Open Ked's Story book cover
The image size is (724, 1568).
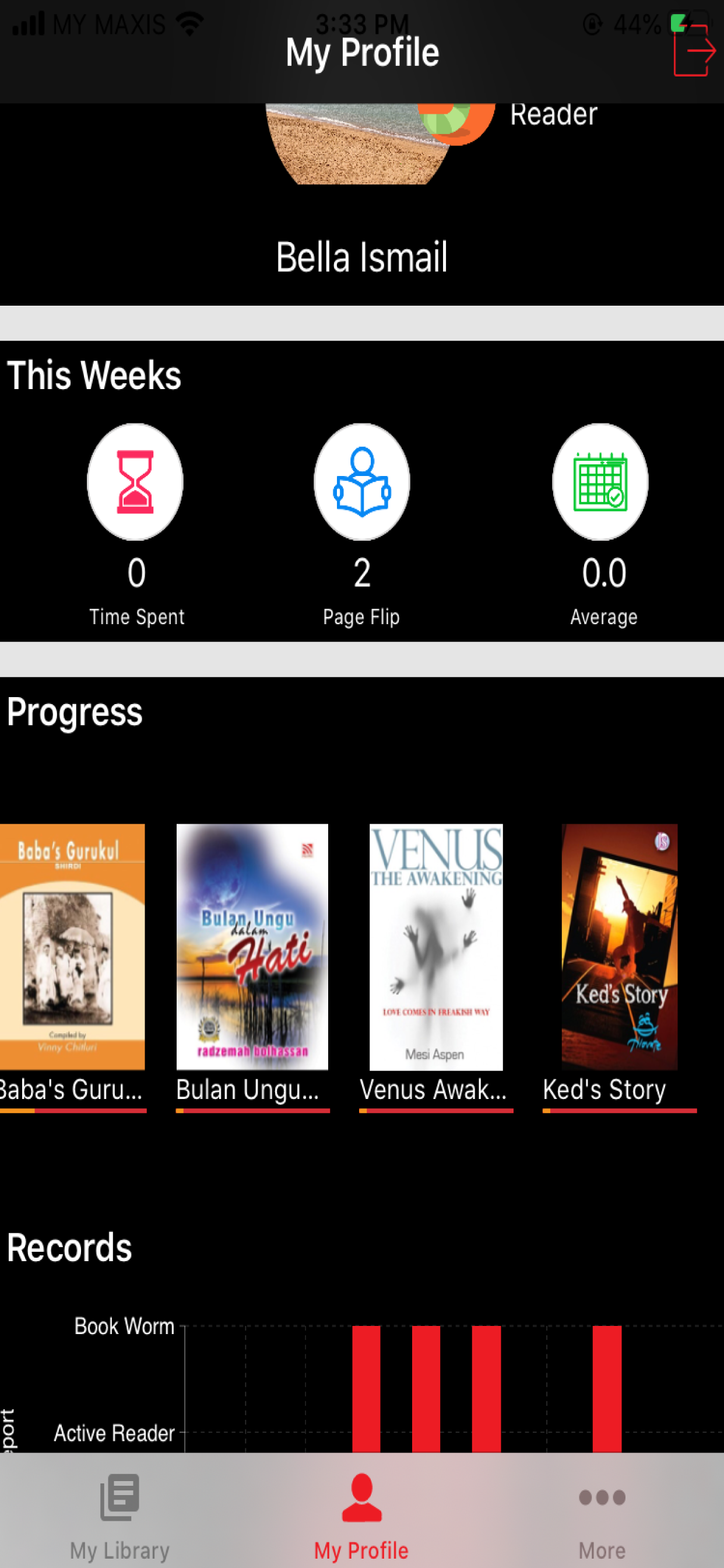click(619, 947)
